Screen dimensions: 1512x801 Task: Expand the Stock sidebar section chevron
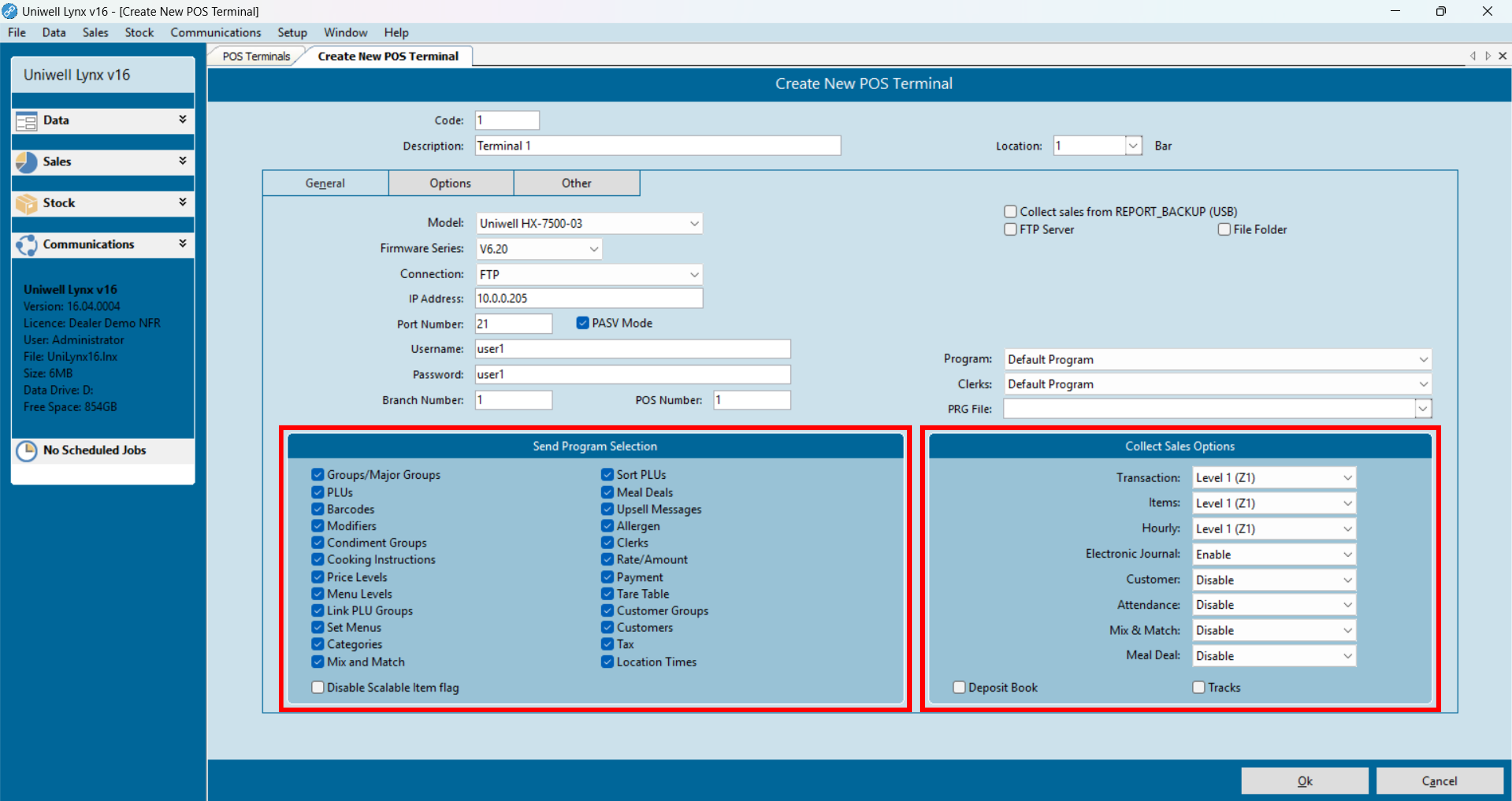[x=182, y=202]
